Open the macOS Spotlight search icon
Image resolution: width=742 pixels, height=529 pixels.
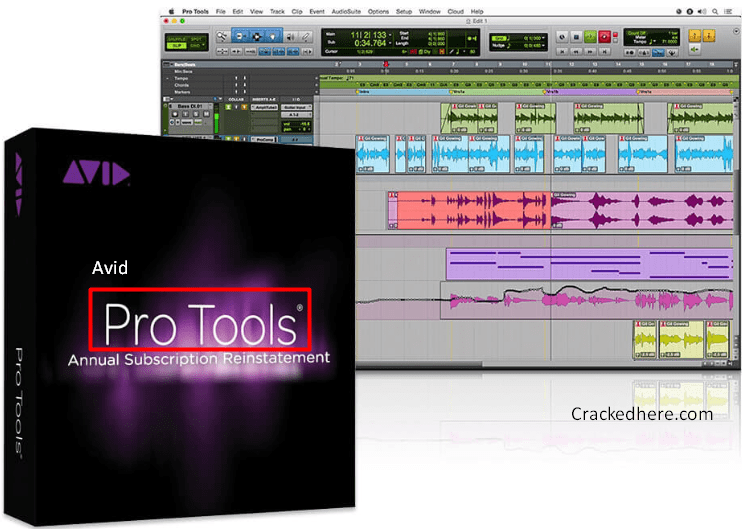(x=716, y=11)
